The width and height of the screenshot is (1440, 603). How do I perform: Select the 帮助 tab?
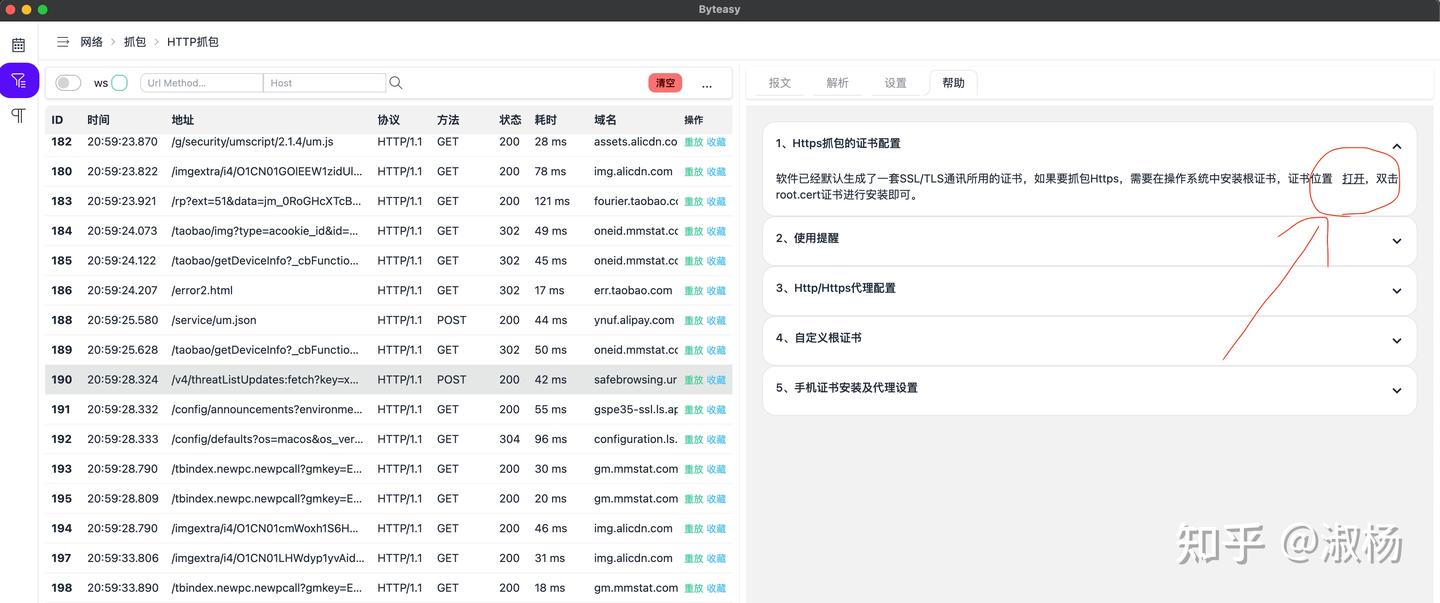(954, 83)
